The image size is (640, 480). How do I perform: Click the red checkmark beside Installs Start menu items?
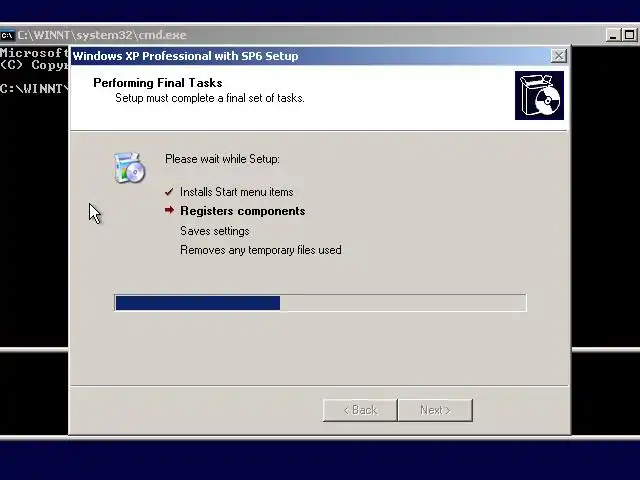point(169,192)
